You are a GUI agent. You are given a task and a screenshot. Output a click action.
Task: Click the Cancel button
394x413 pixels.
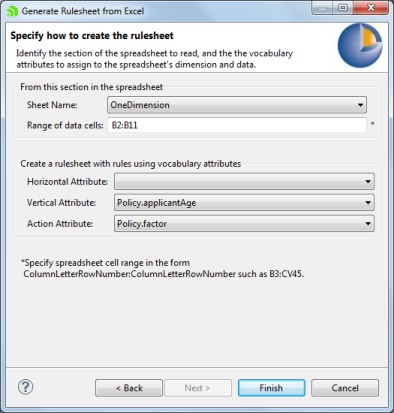pos(345,388)
